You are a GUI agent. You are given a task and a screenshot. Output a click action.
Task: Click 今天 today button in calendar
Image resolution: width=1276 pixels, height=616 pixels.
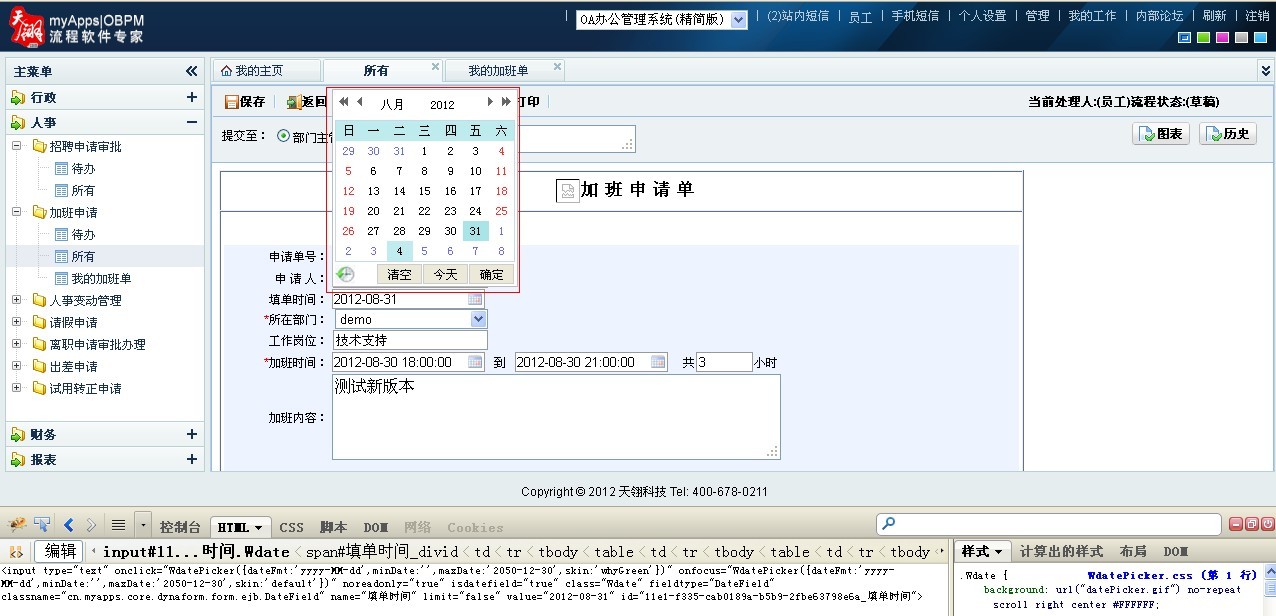point(445,274)
